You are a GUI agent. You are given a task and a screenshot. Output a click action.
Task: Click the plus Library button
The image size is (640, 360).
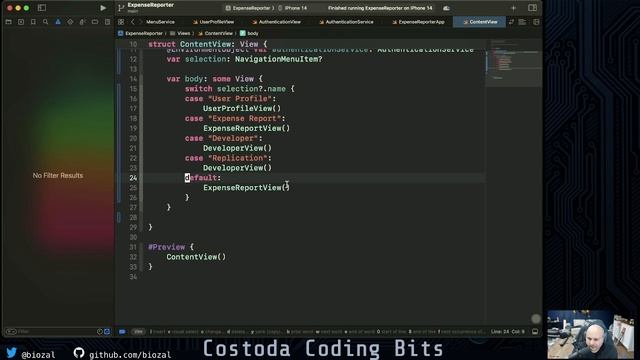pyautogui.click(x=513, y=8)
